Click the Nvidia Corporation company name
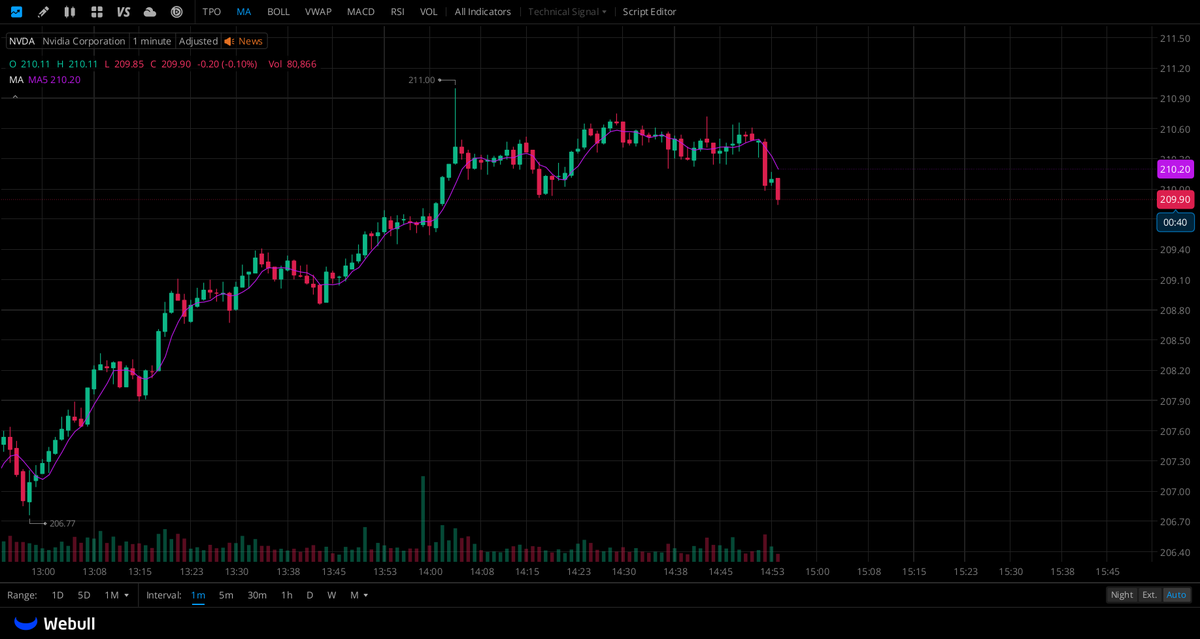The height and width of the screenshot is (639, 1200). click(84, 41)
